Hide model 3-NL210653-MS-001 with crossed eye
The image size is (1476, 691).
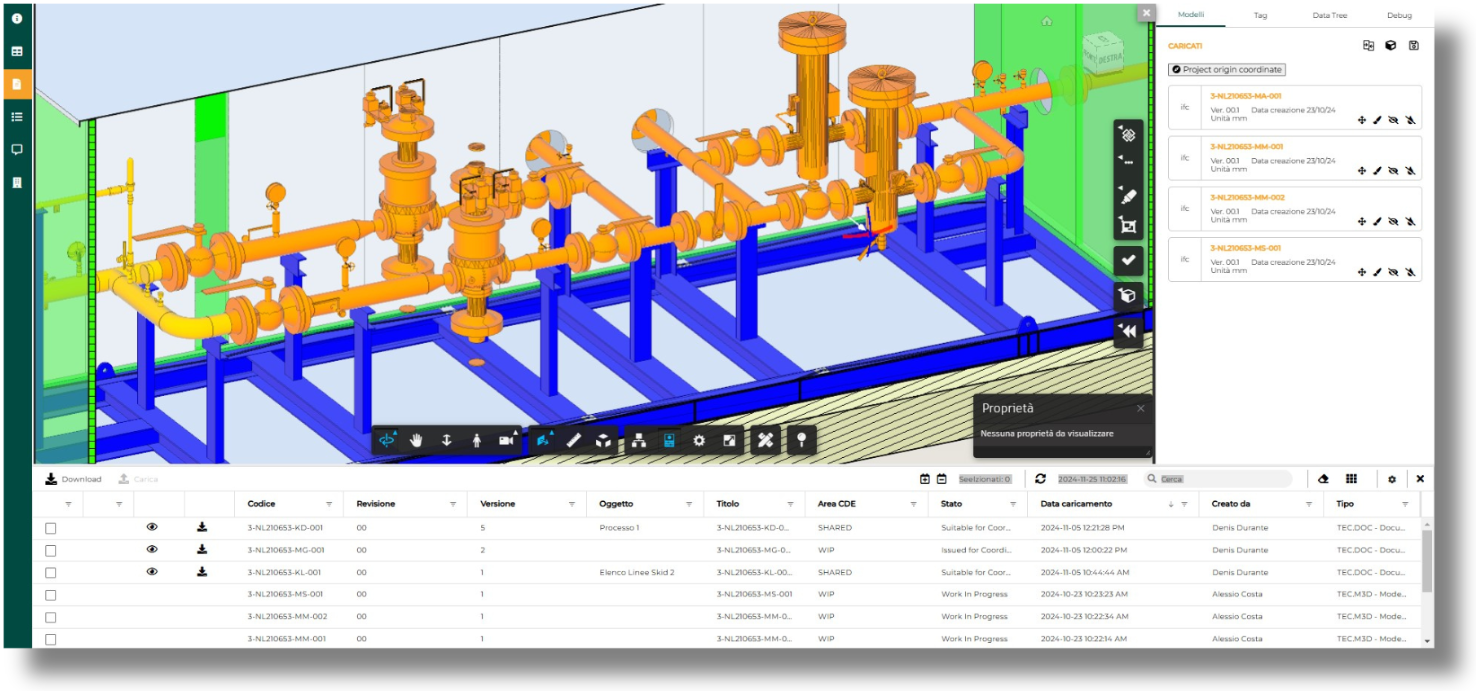pyautogui.click(x=1393, y=272)
